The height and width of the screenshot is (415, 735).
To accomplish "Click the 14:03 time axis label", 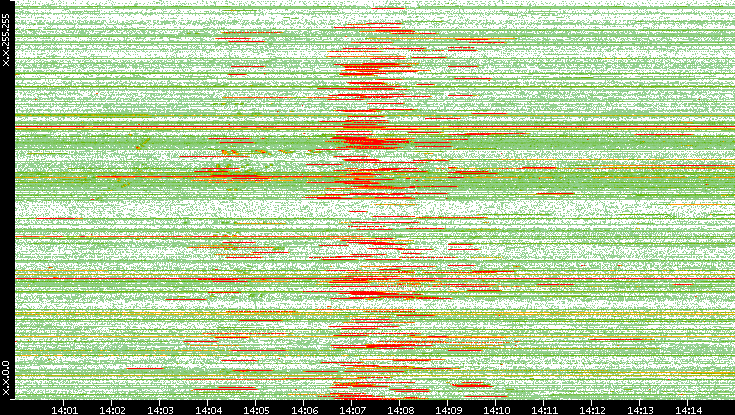I will [x=160, y=408].
